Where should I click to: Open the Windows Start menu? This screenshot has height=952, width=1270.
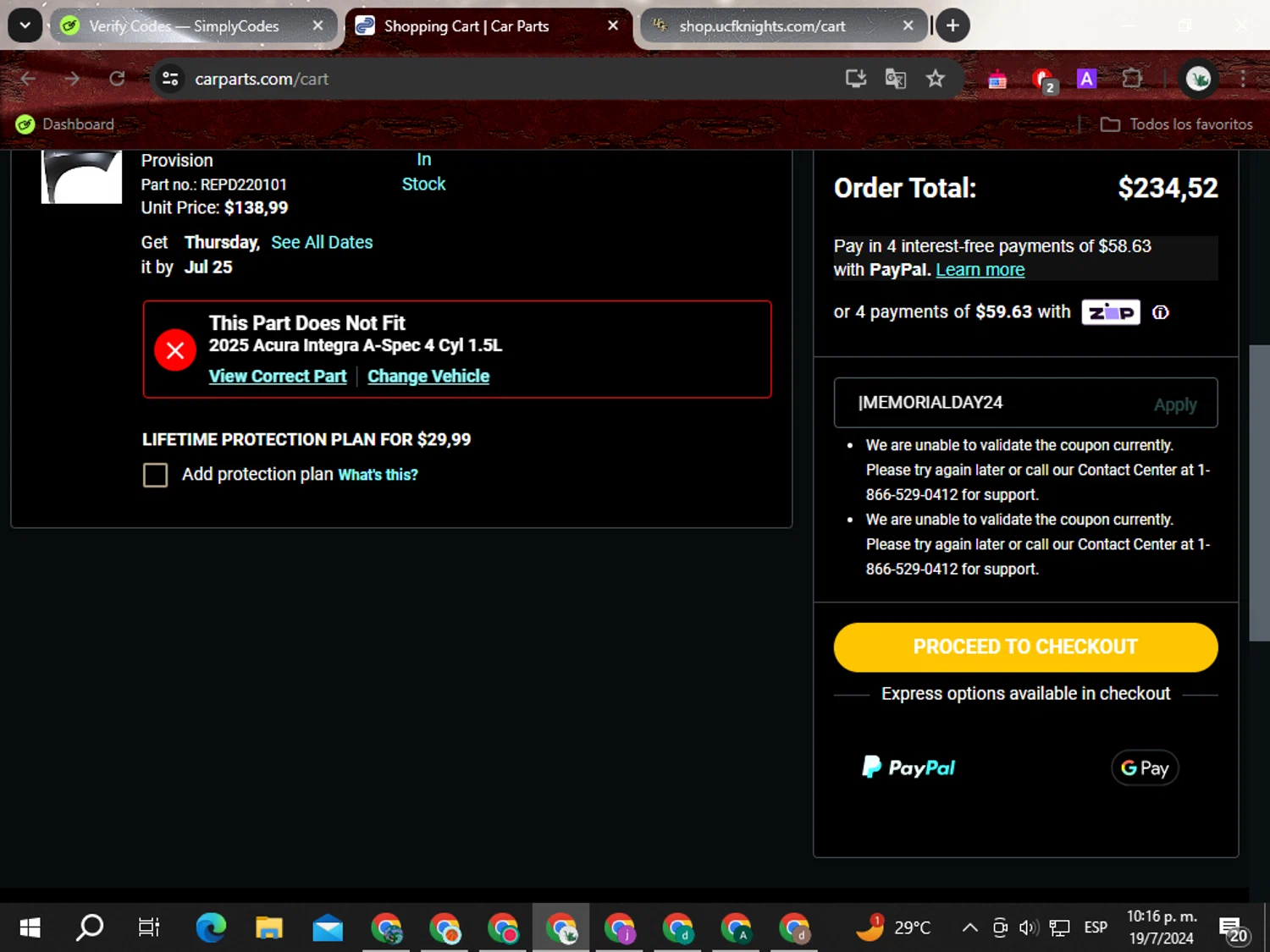[30, 927]
